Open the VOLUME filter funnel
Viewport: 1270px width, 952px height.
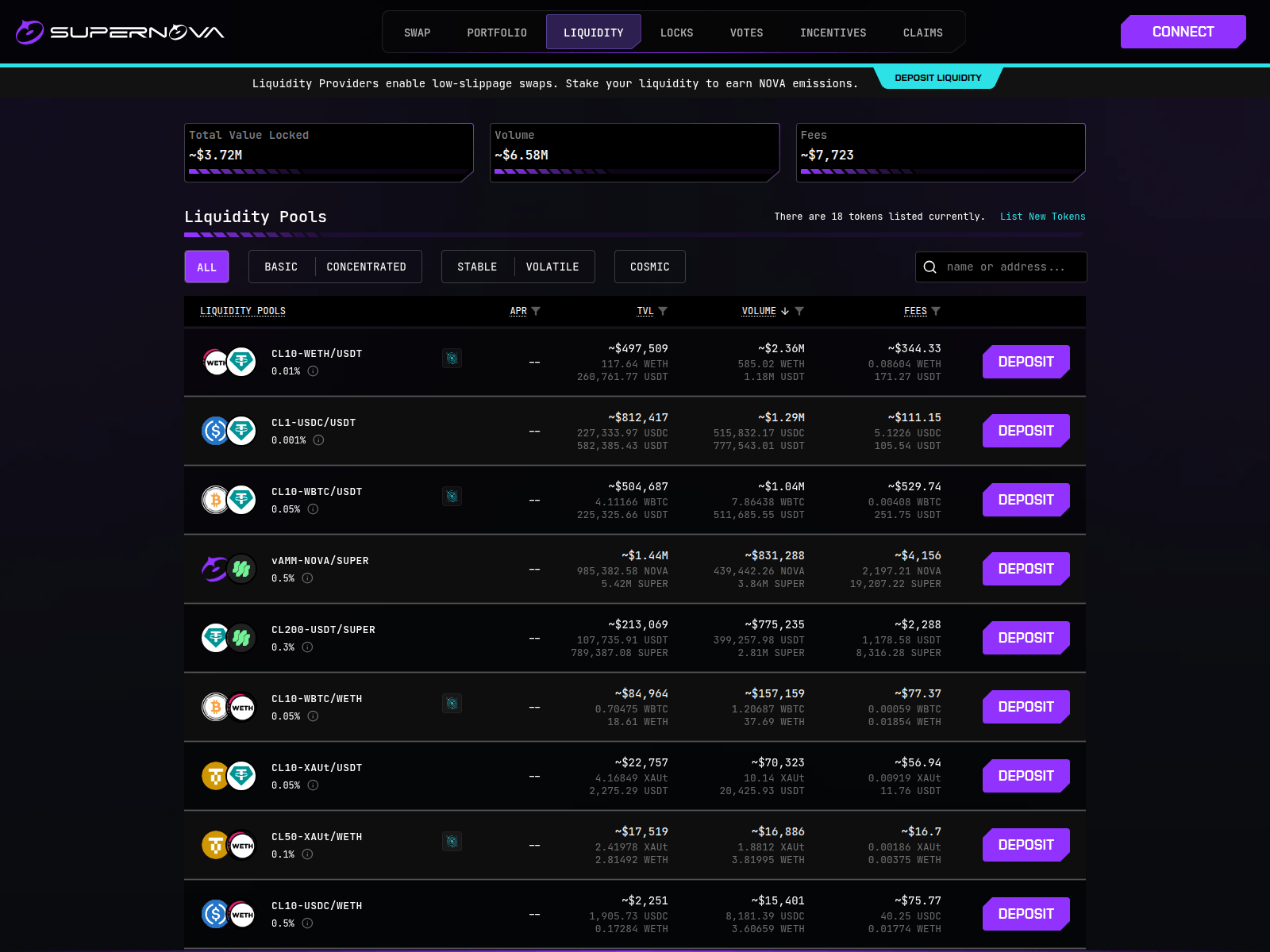pos(799,311)
